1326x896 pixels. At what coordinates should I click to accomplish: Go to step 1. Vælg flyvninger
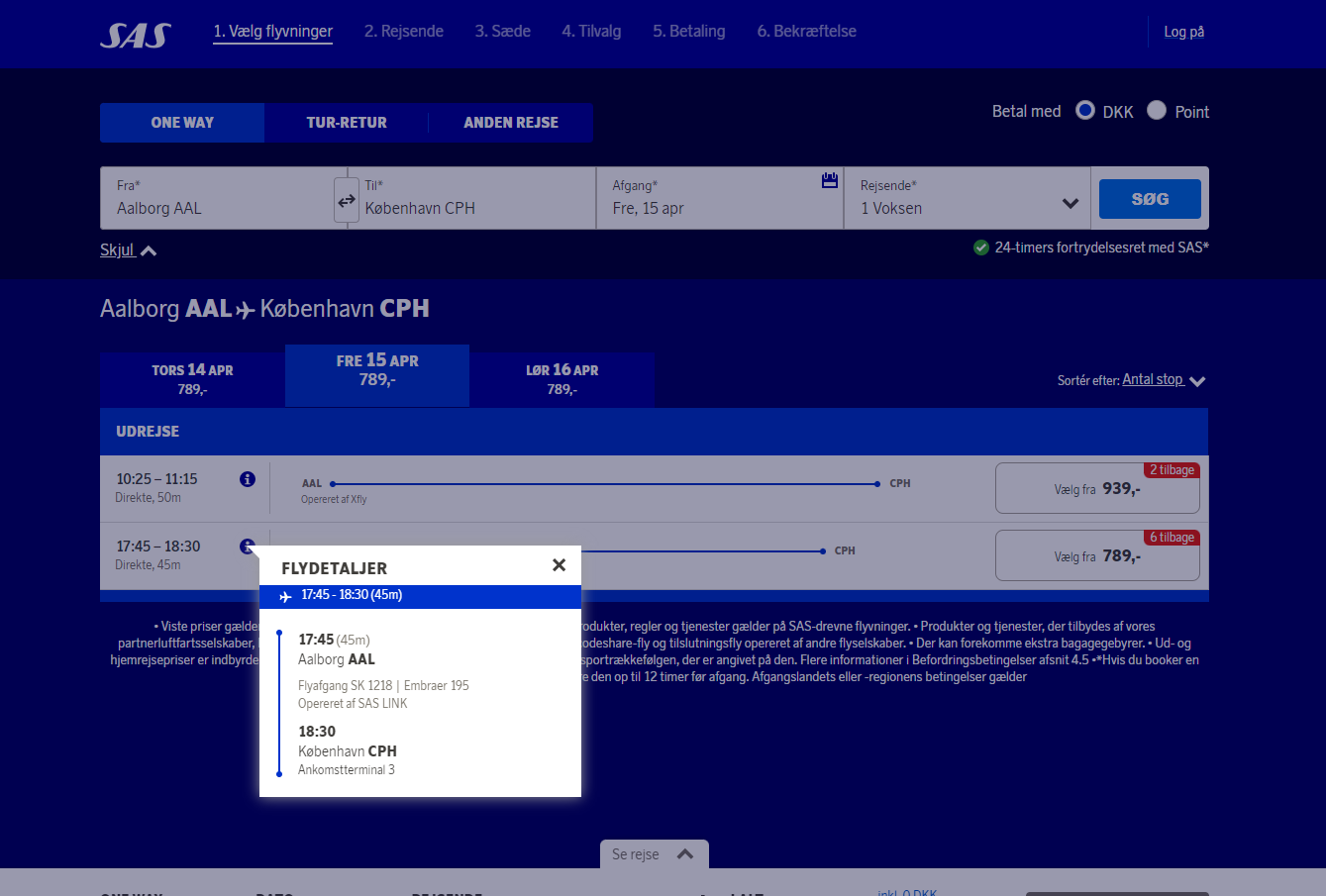[273, 32]
